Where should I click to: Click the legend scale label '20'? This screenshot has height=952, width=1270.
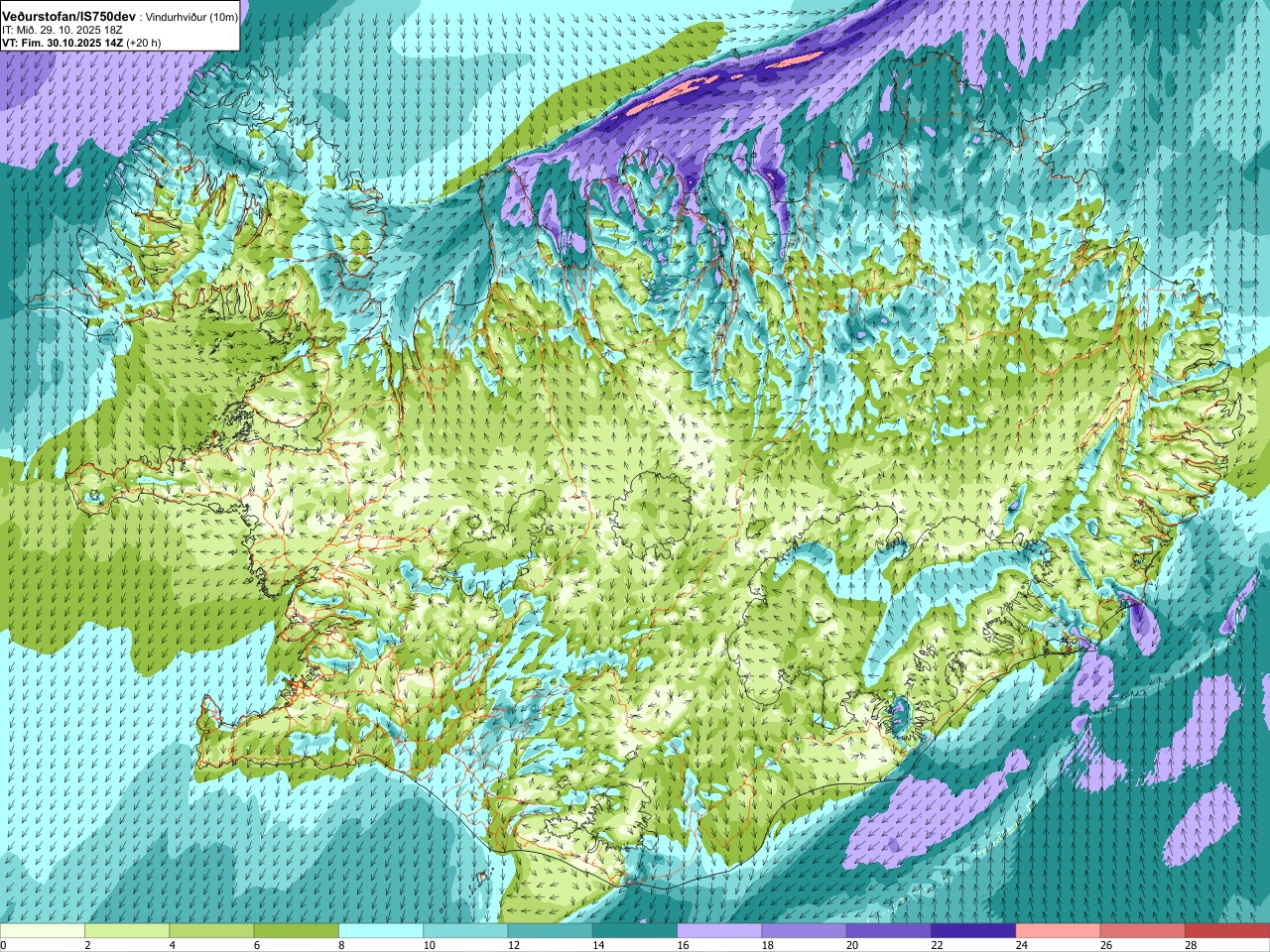pyautogui.click(x=851, y=945)
